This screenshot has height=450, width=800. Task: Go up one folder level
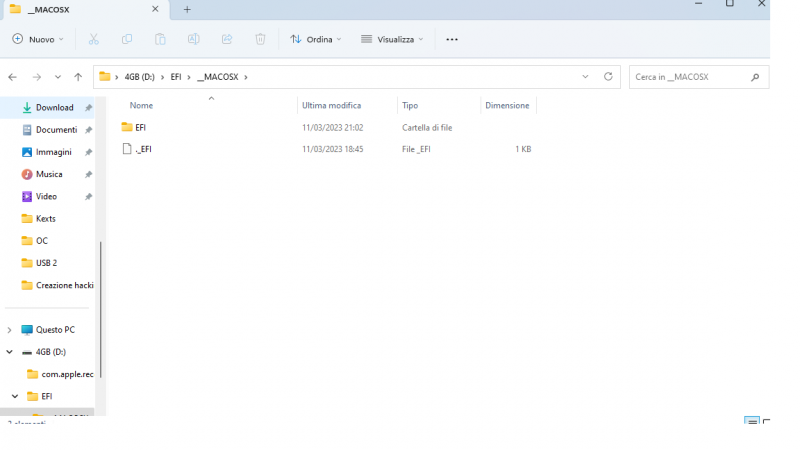point(78,77)
